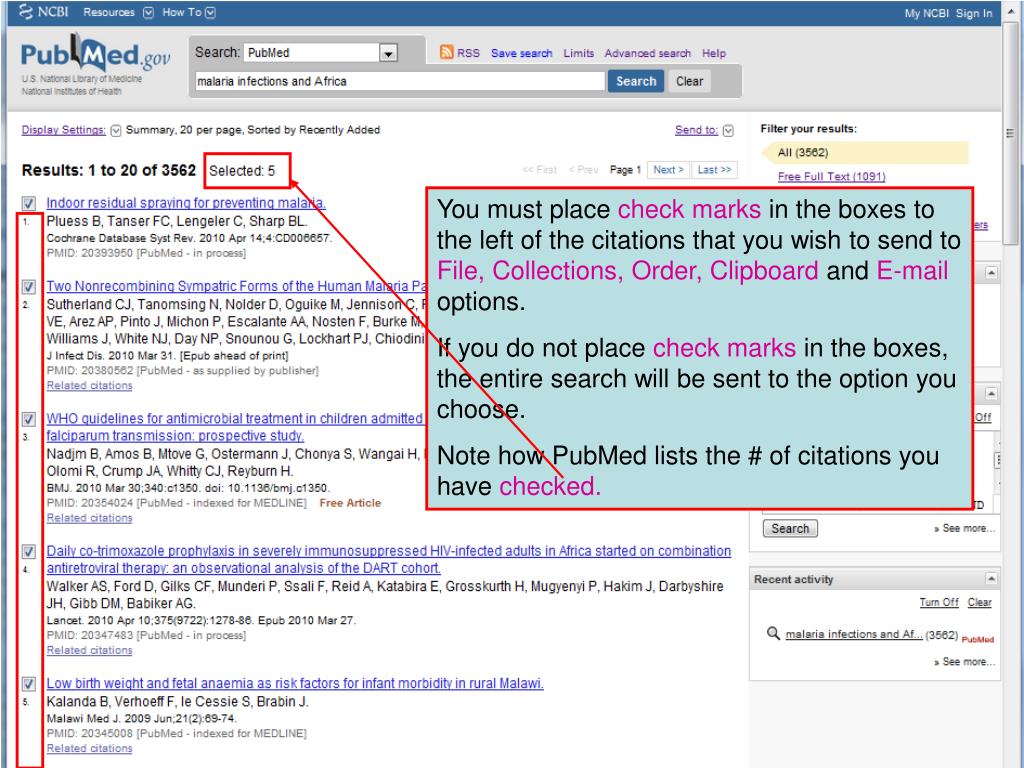Click Turn Off in Recent activity
This screenshot has width=1024, height=768.
[938, 602]
